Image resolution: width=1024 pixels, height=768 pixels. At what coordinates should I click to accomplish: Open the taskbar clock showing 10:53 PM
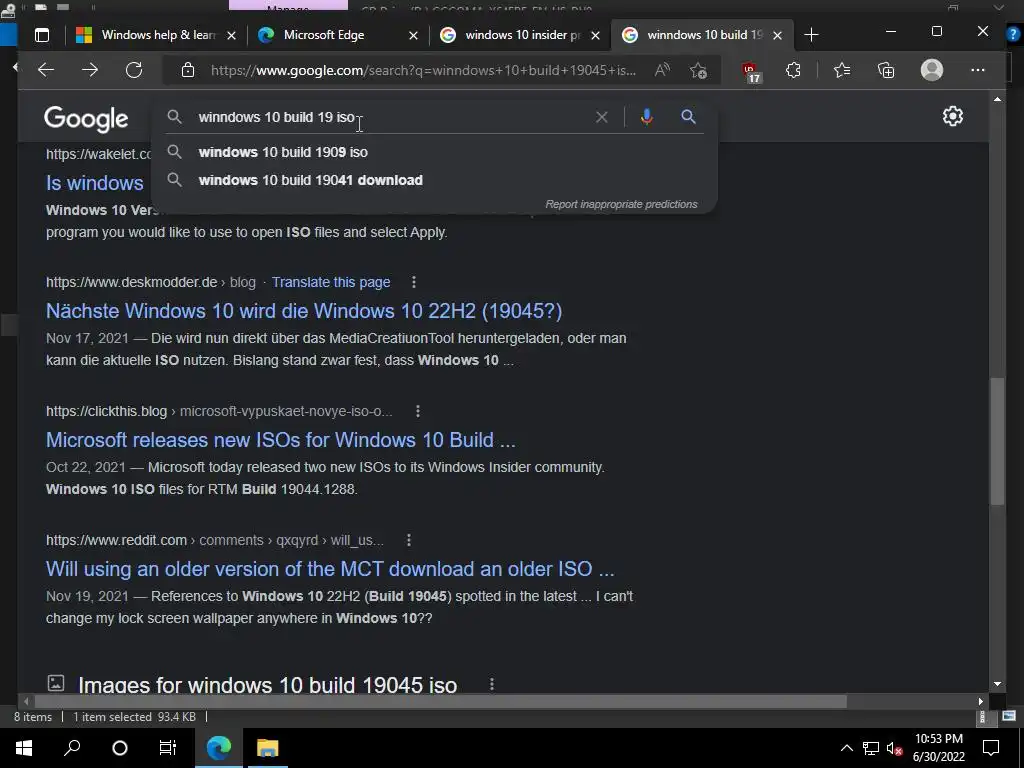[x=938, y=748]
